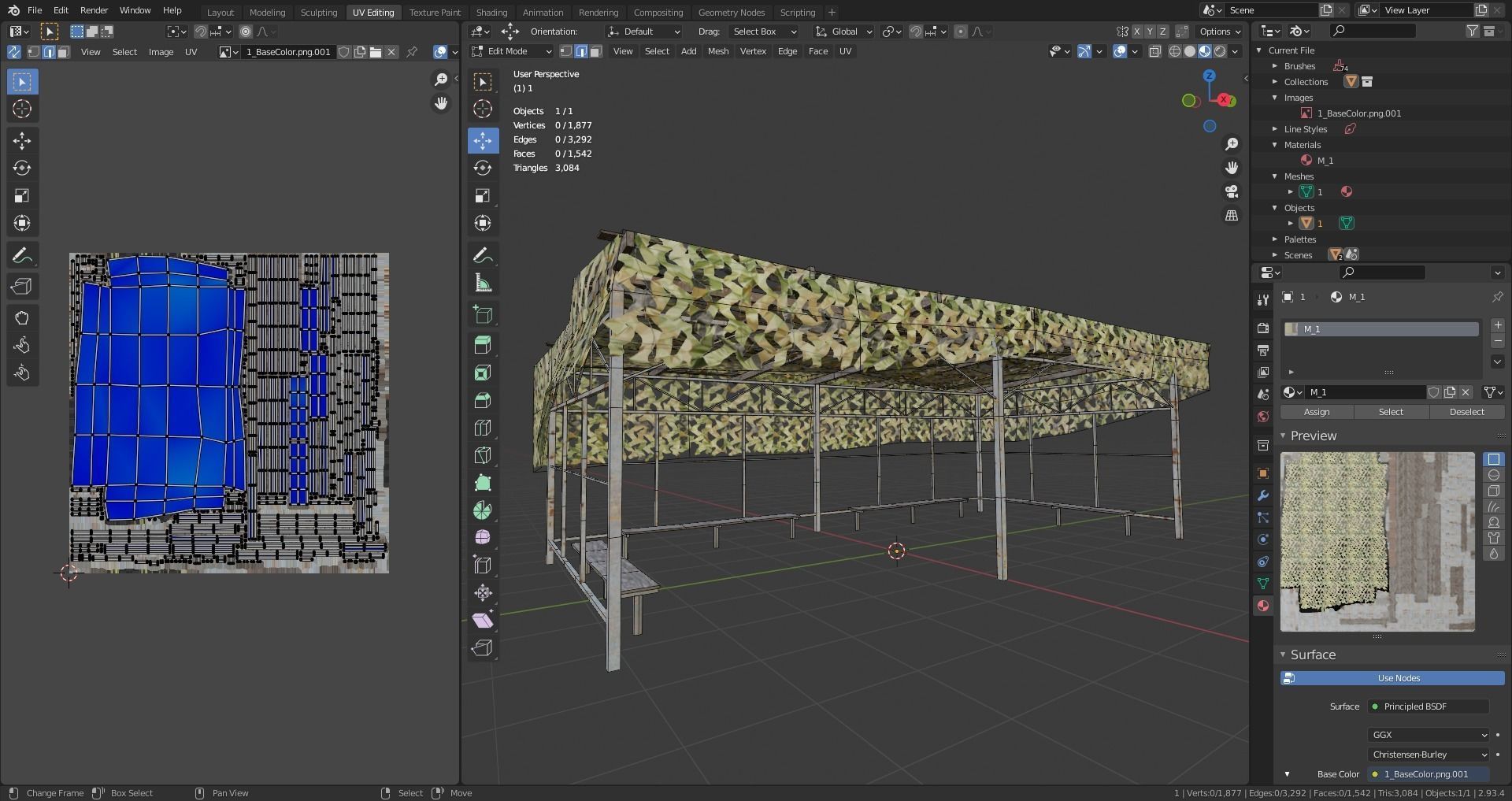The image size is (1512, 801).
Task: Select the Inset Faces tool
Action: [x=483, y=373]
